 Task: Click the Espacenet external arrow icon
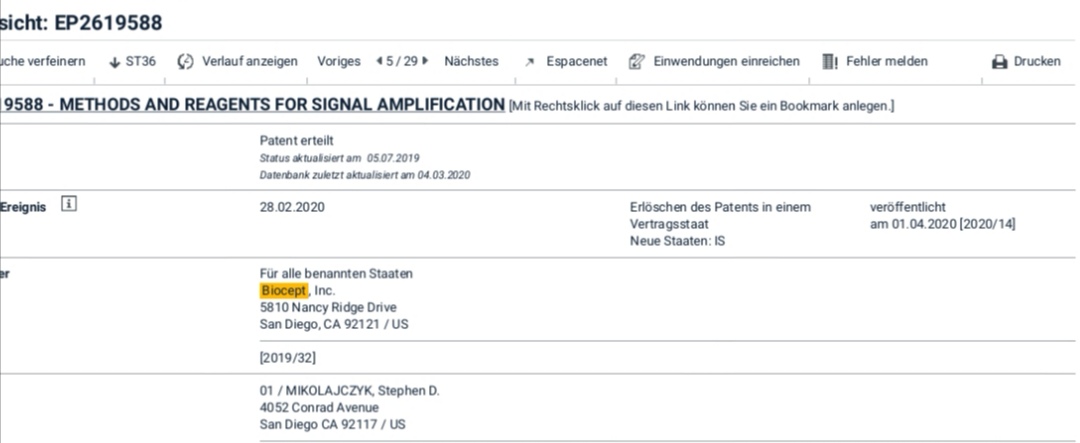pyautogui.click(x=529, y=62)
